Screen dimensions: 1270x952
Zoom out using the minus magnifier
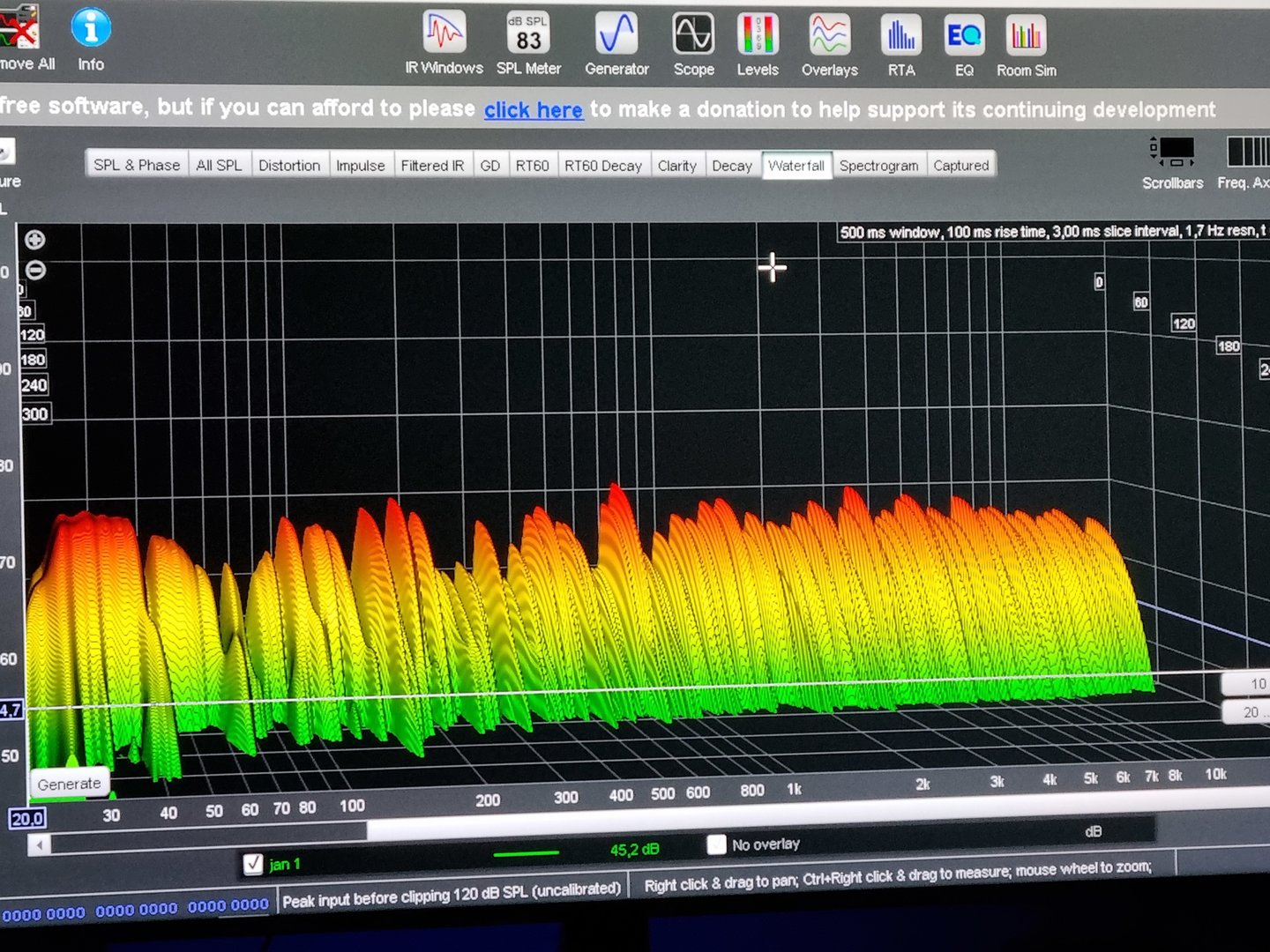coord(35,271)
